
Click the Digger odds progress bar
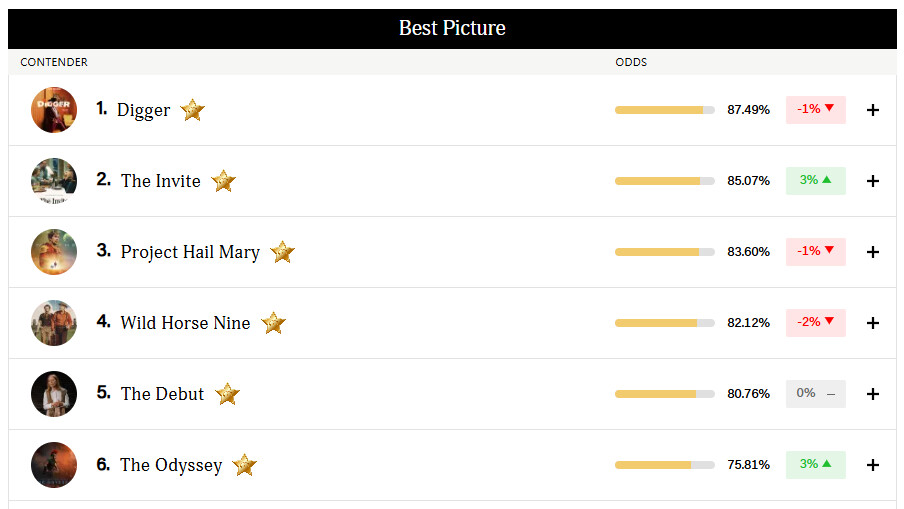(665, 110)
